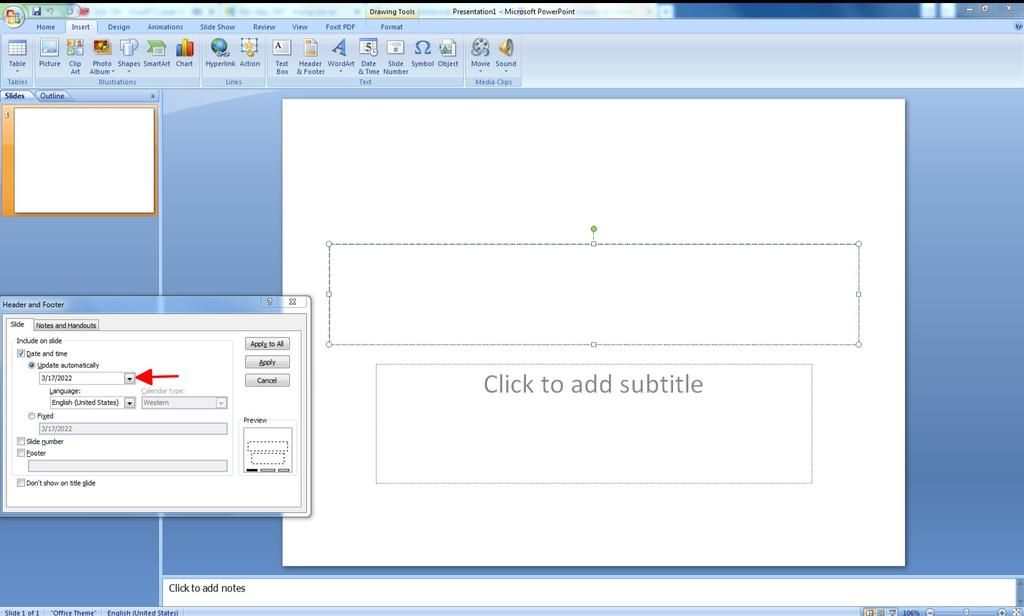This screenshot has width=1024, height=616.
Task: Click the Sound speaker icon
Action: pyautogui.click(x=505, y=48)
